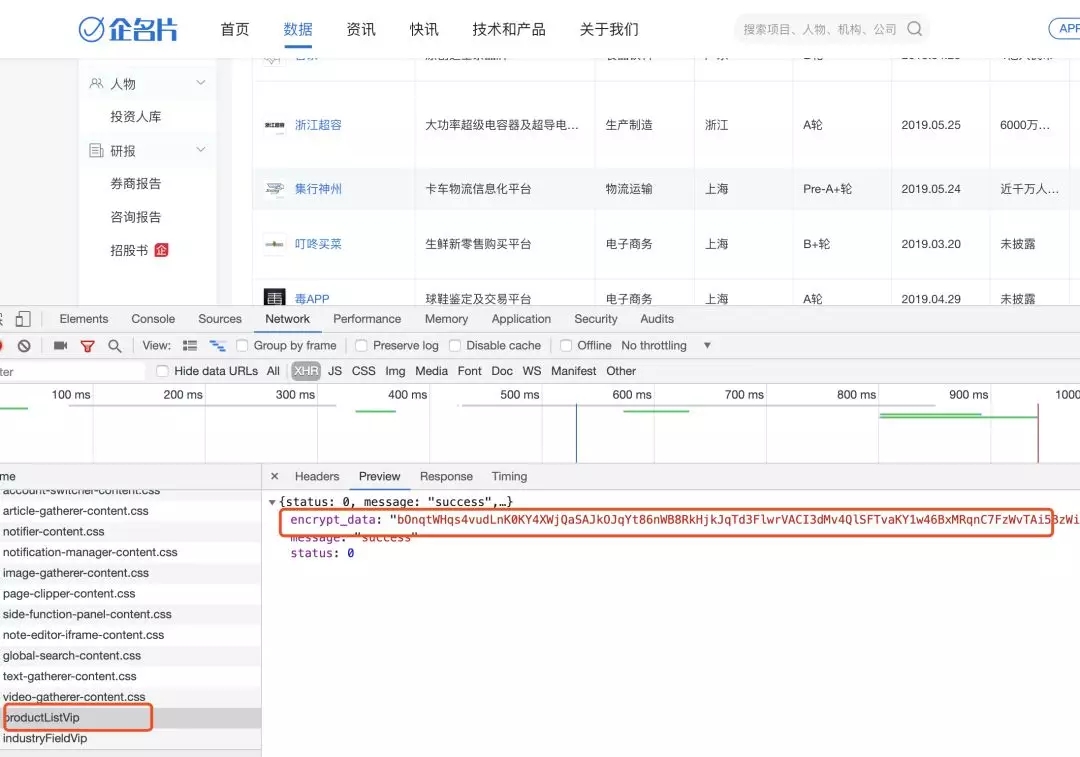Open 快讯 in the site navigation

(x=424, y=30)
